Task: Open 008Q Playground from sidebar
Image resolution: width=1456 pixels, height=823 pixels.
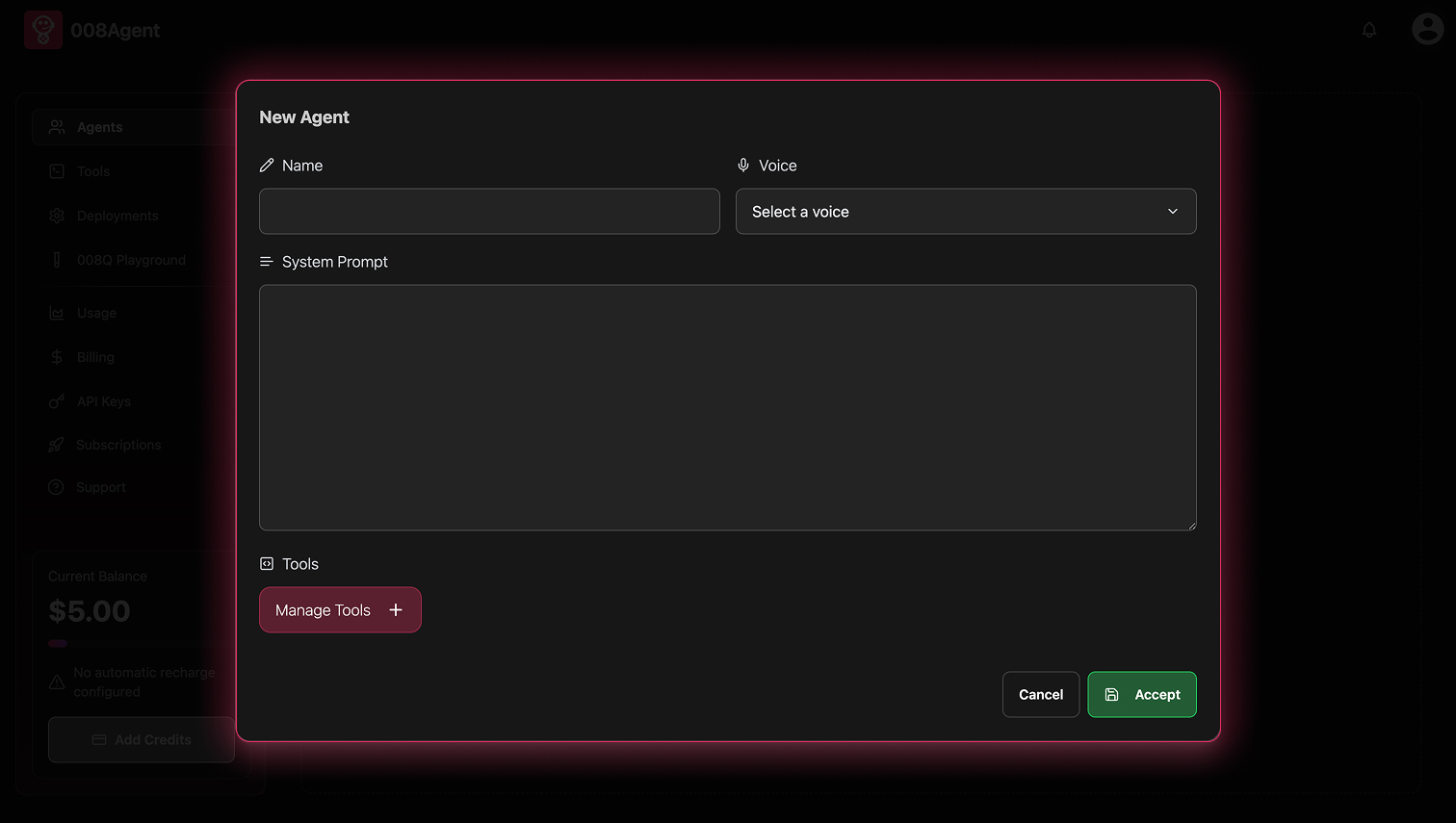Action: 131,260
